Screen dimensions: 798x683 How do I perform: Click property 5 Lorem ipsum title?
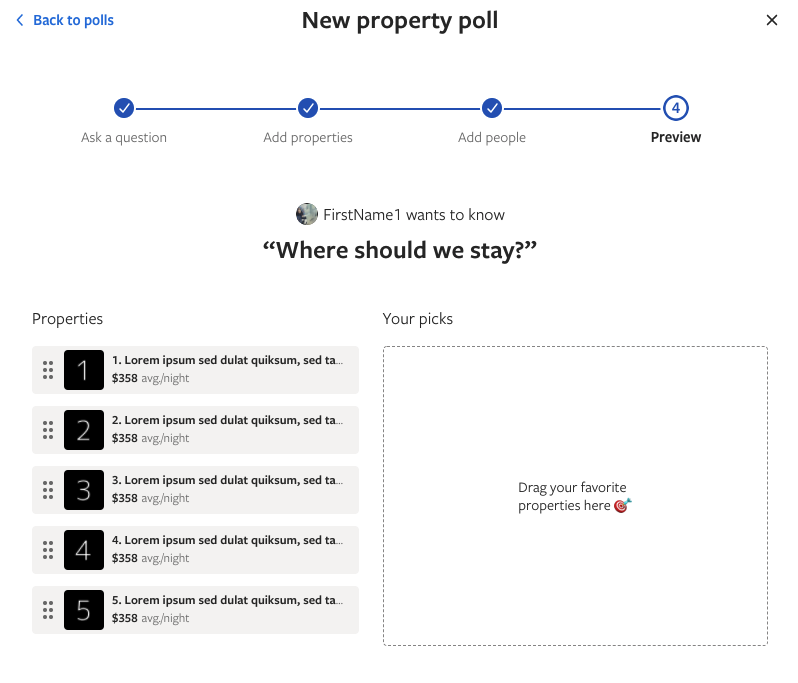(x=227, y=601)
